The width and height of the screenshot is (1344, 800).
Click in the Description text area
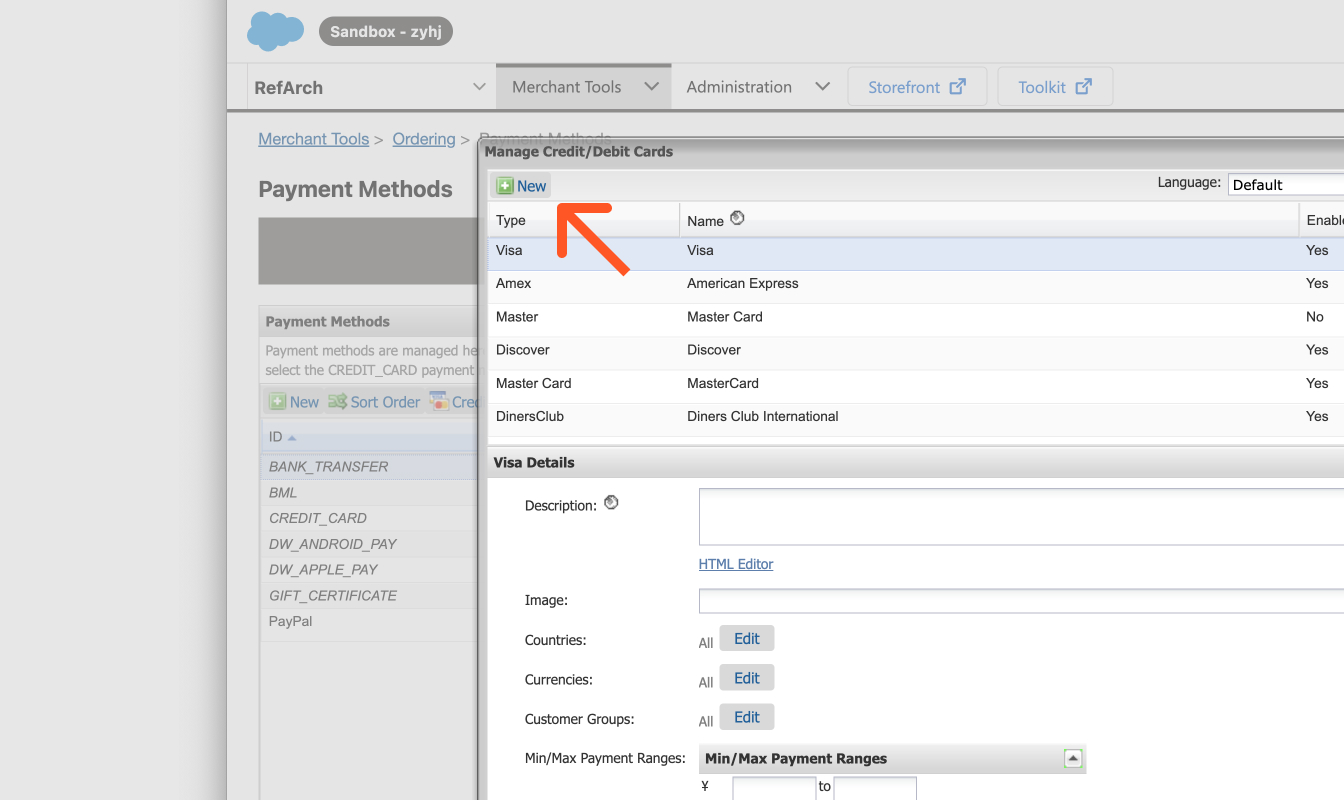tap(1021, 517)
